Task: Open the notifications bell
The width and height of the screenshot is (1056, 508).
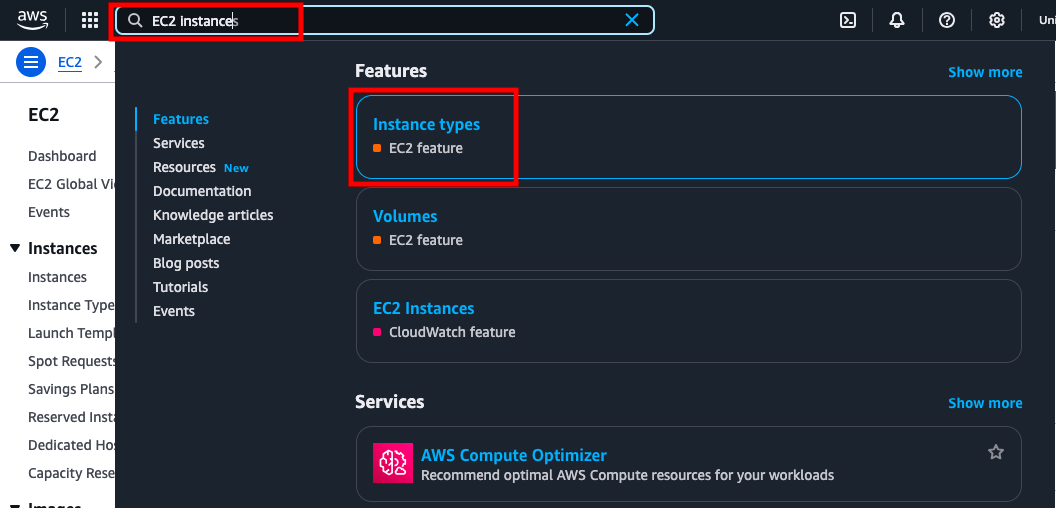Action: [897, 20]
